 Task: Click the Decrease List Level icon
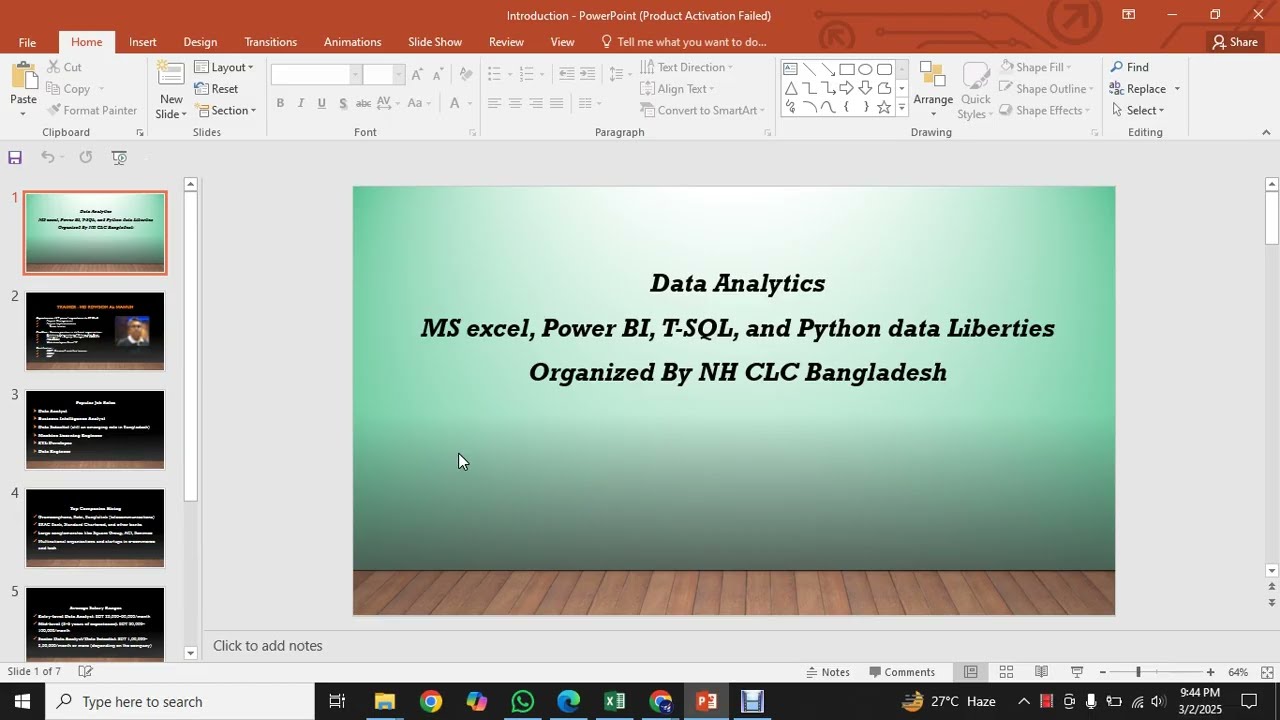click(x=566, y=74)
